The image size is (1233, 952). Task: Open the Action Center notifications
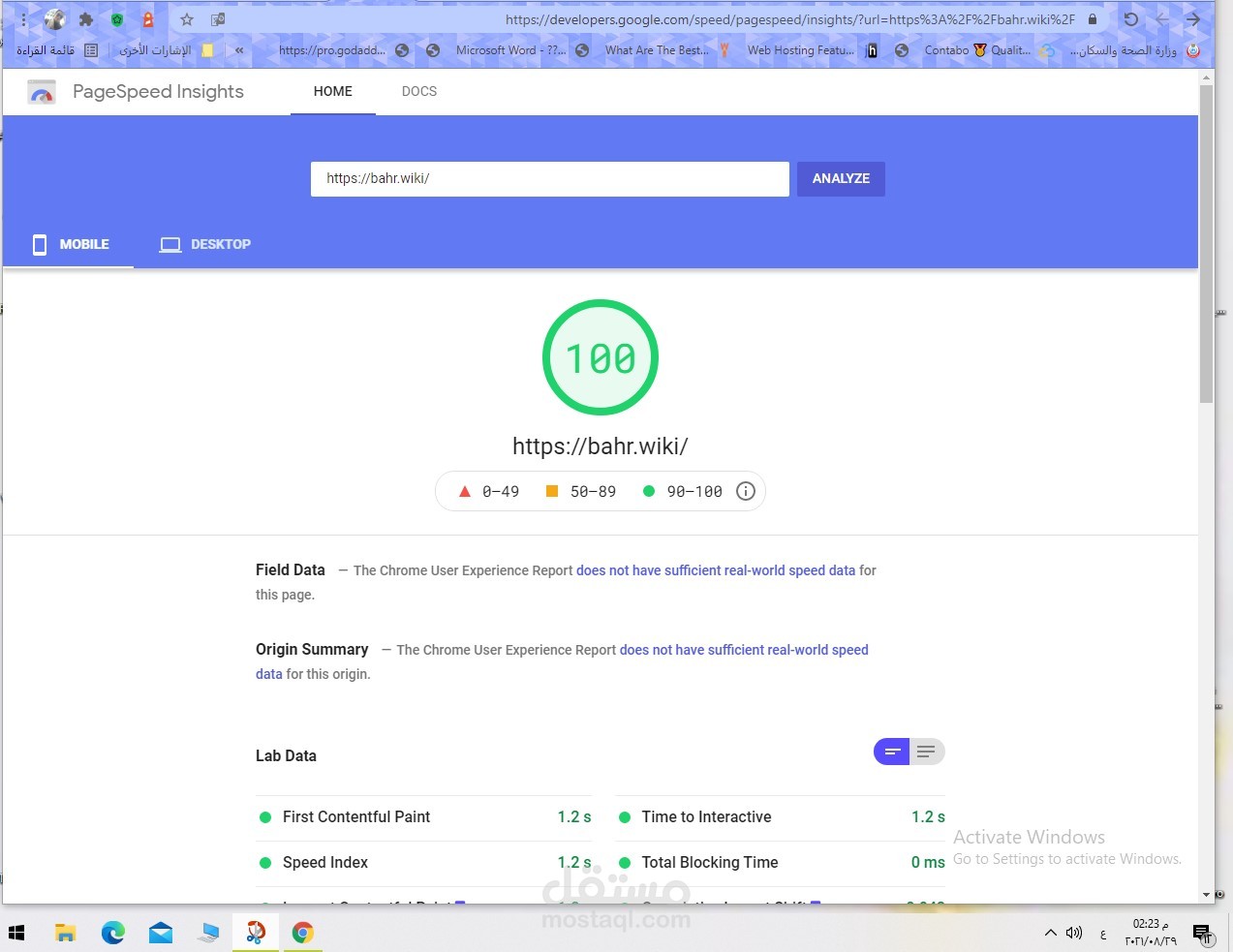1203,934
